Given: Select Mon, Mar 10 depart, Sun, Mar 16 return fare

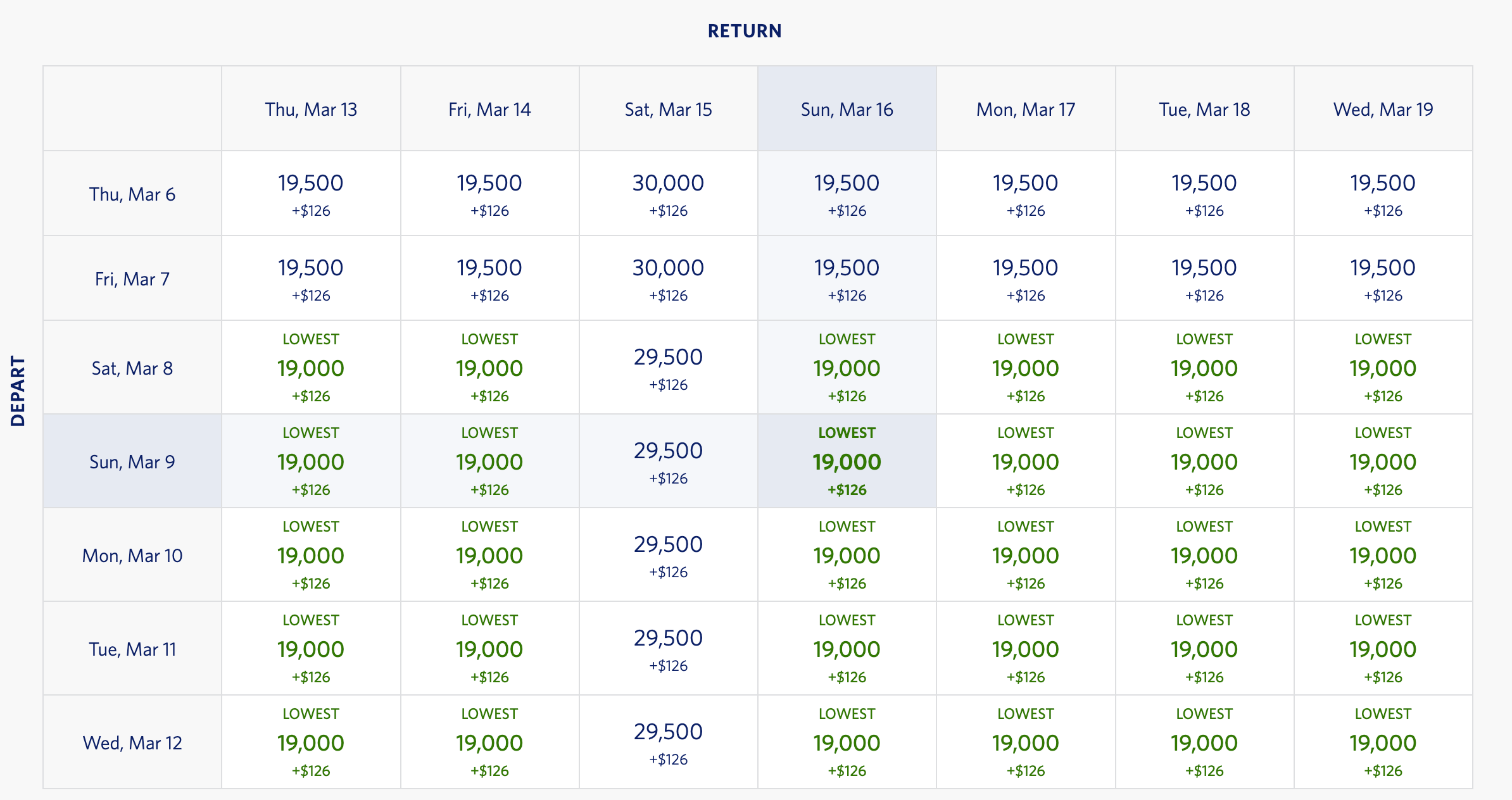Looking at the screenshot, I should (847, 555).
